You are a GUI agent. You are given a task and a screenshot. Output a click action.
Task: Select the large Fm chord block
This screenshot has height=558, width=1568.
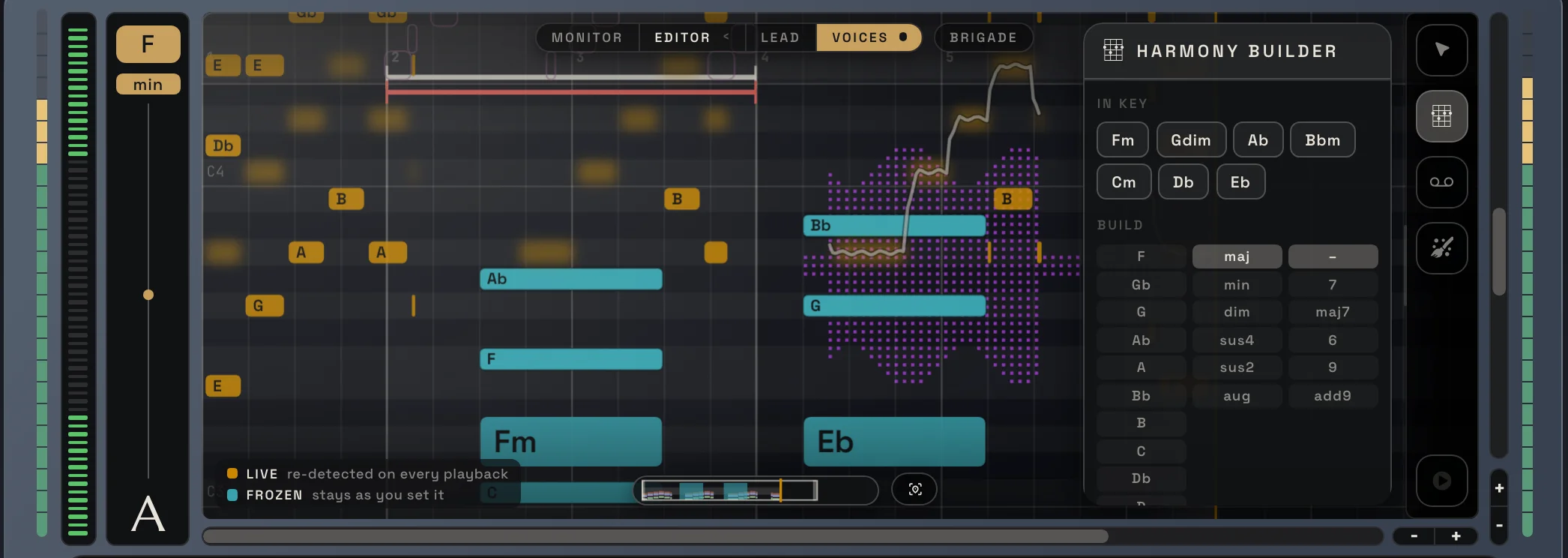(571, 442)
